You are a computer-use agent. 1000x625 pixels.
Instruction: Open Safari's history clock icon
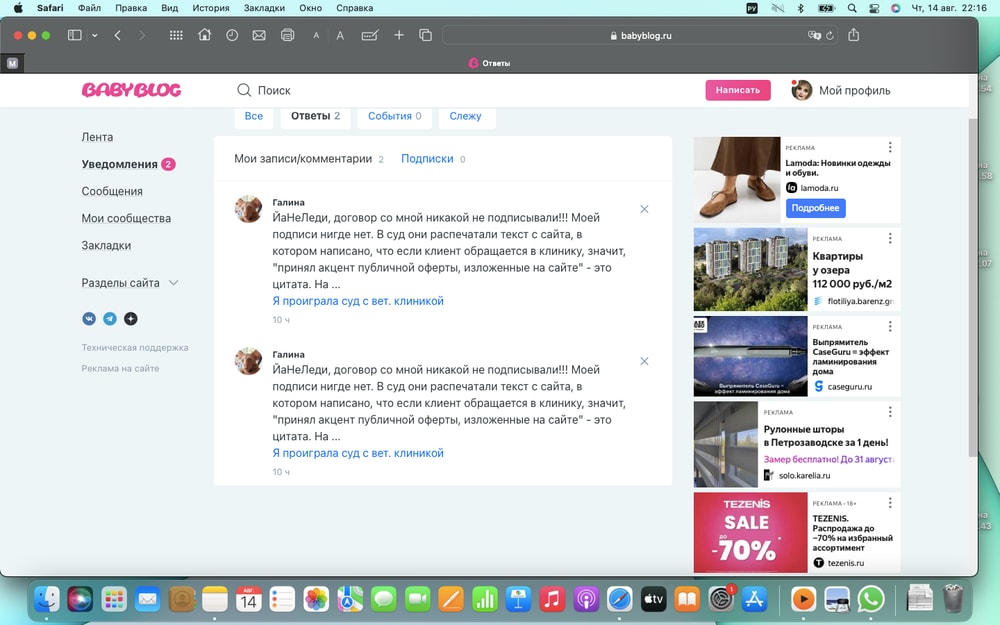[232, 35]
